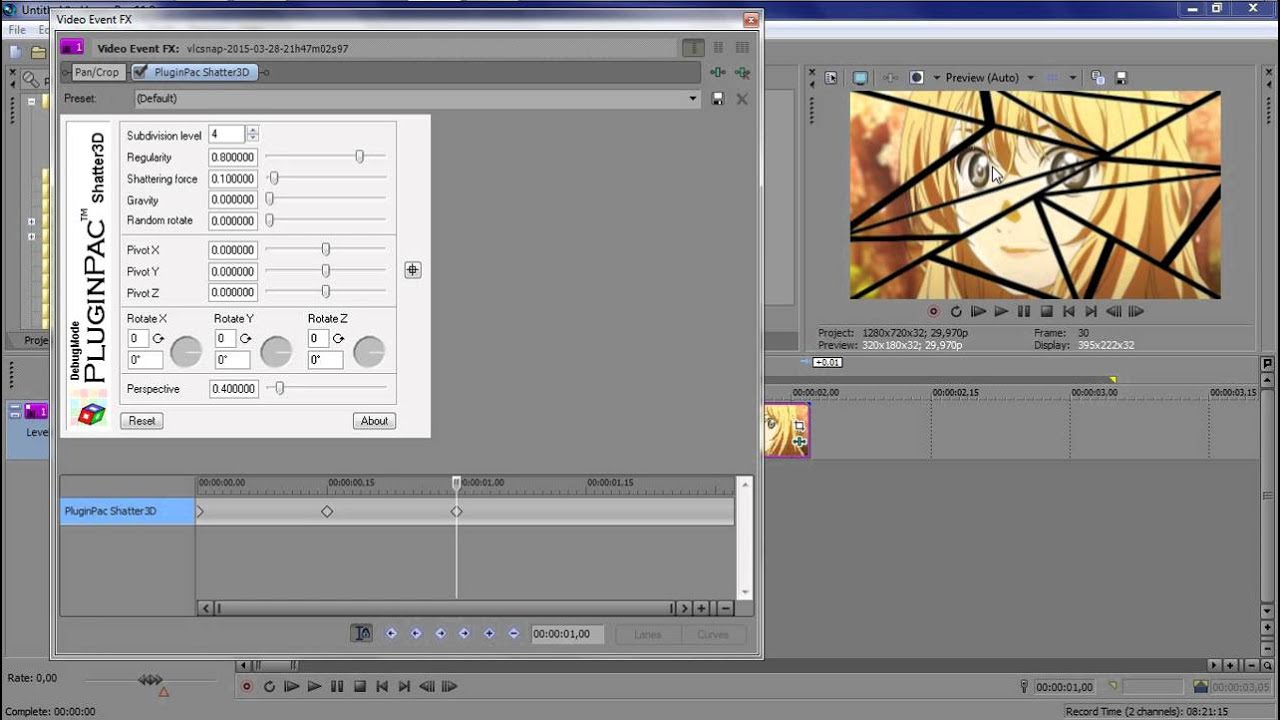Open the Preset dropdown showing (Default)
This screenshot has width=1280, height=720.
417,98
